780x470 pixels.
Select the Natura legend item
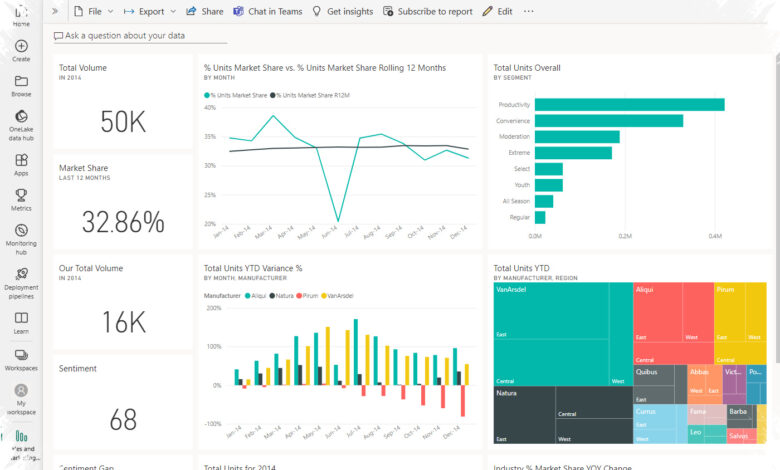click(282, 295)
